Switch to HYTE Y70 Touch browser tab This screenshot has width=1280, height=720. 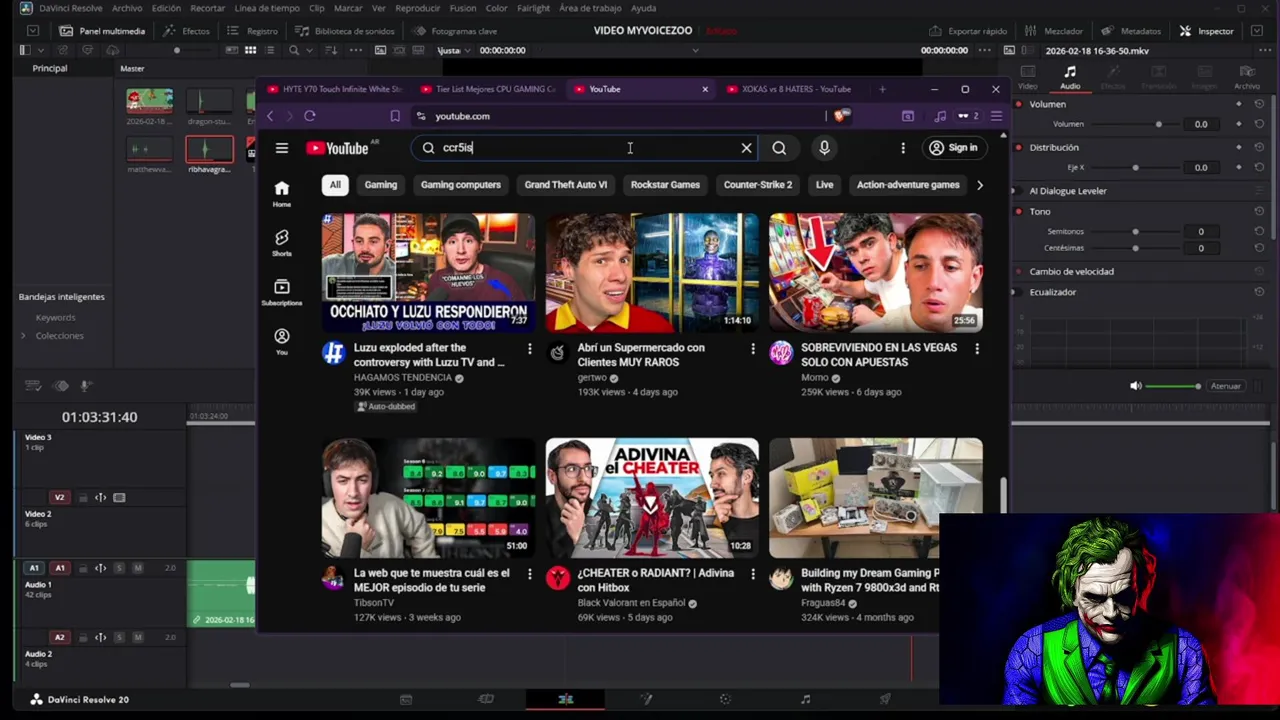click(334, 89)
